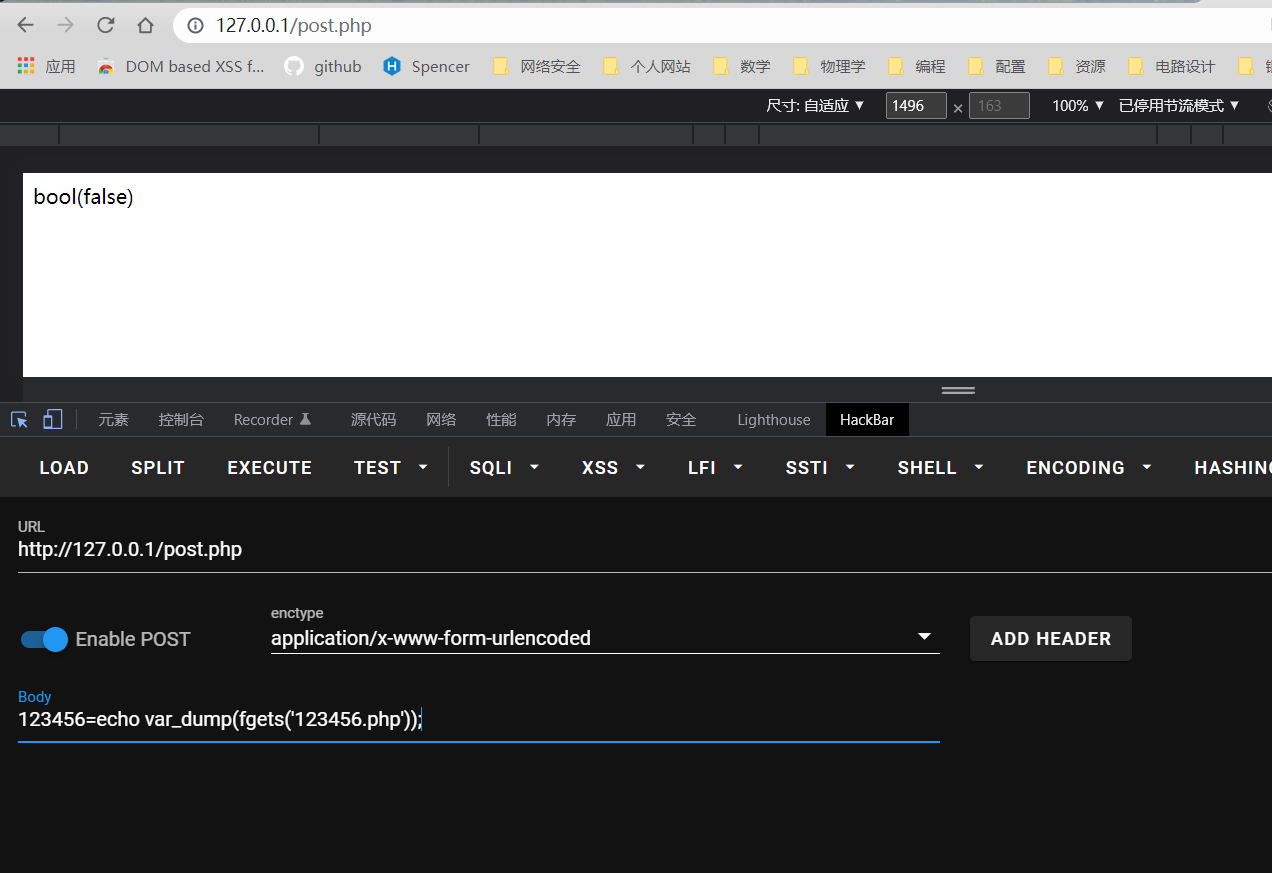The width and height of the screenshot is (1272, 873).
Task: Toggle the Enable POST switch
Action: coord(44,639)
